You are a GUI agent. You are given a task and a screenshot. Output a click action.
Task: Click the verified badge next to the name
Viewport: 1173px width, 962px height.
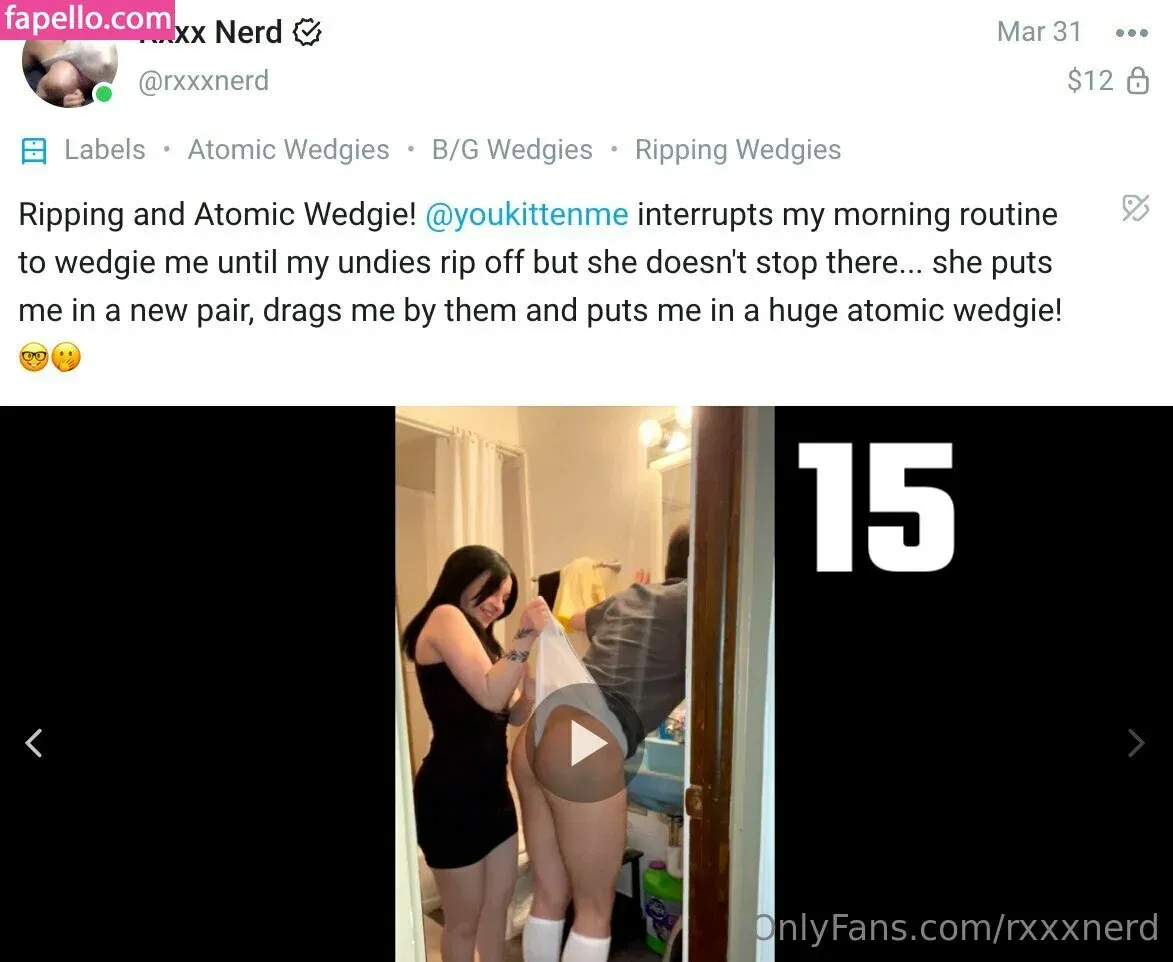point(307,32)
